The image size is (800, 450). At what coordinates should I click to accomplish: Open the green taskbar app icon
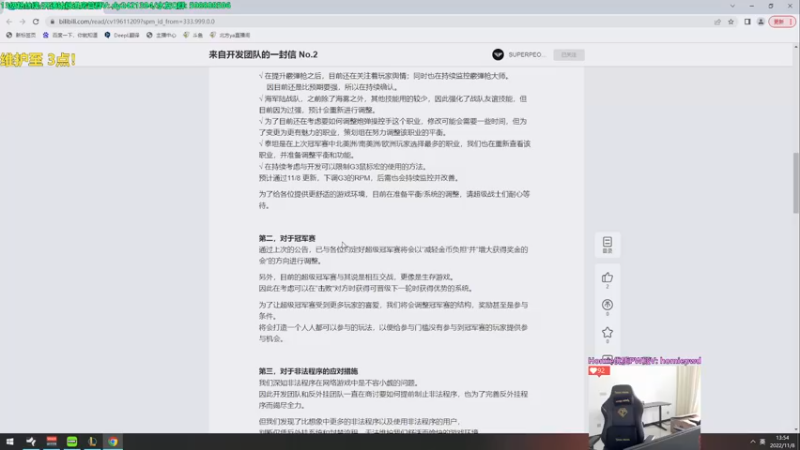tap(72, 441)
